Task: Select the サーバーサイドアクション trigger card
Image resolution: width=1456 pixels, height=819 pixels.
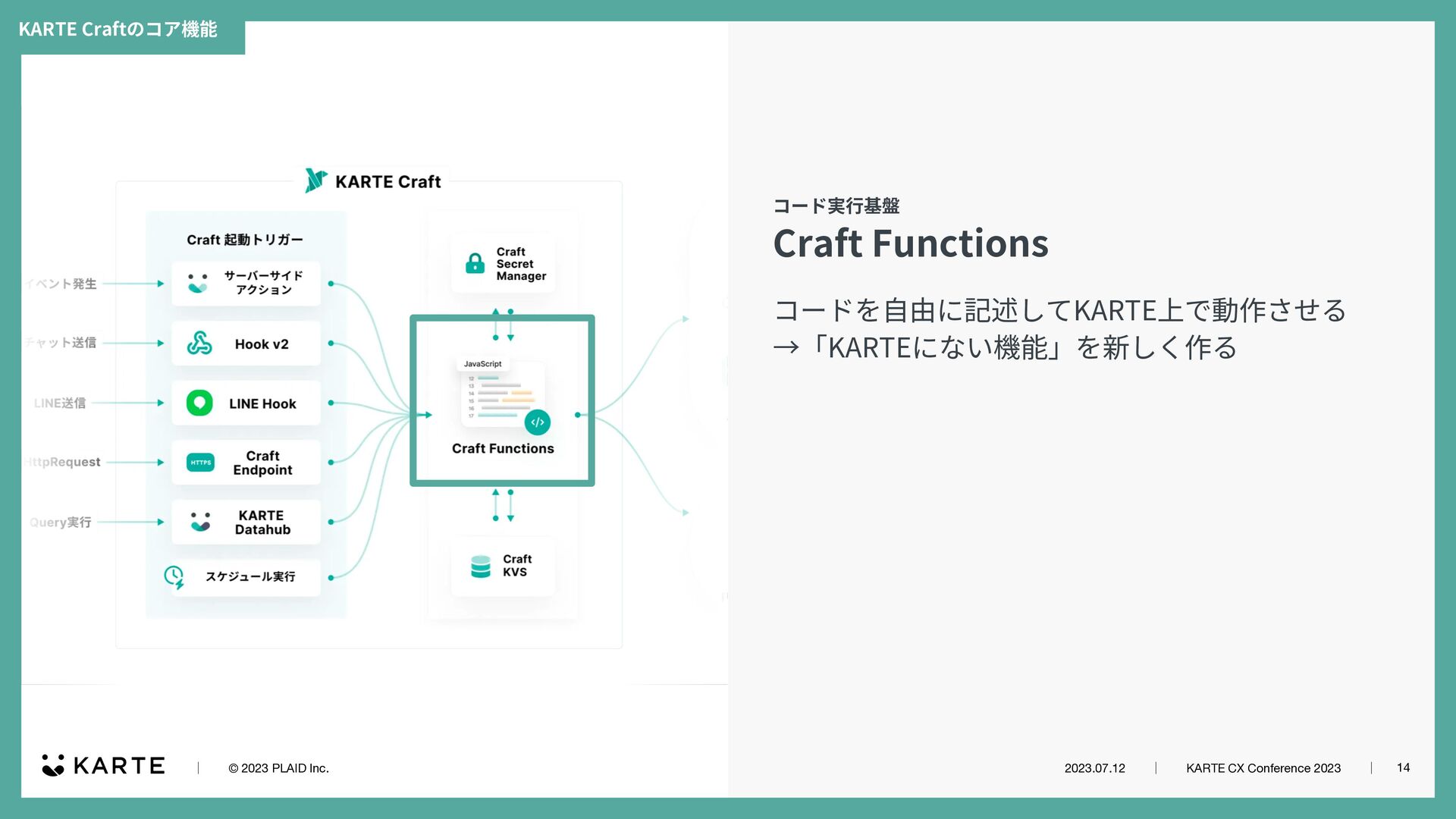Action: (246, 284)
